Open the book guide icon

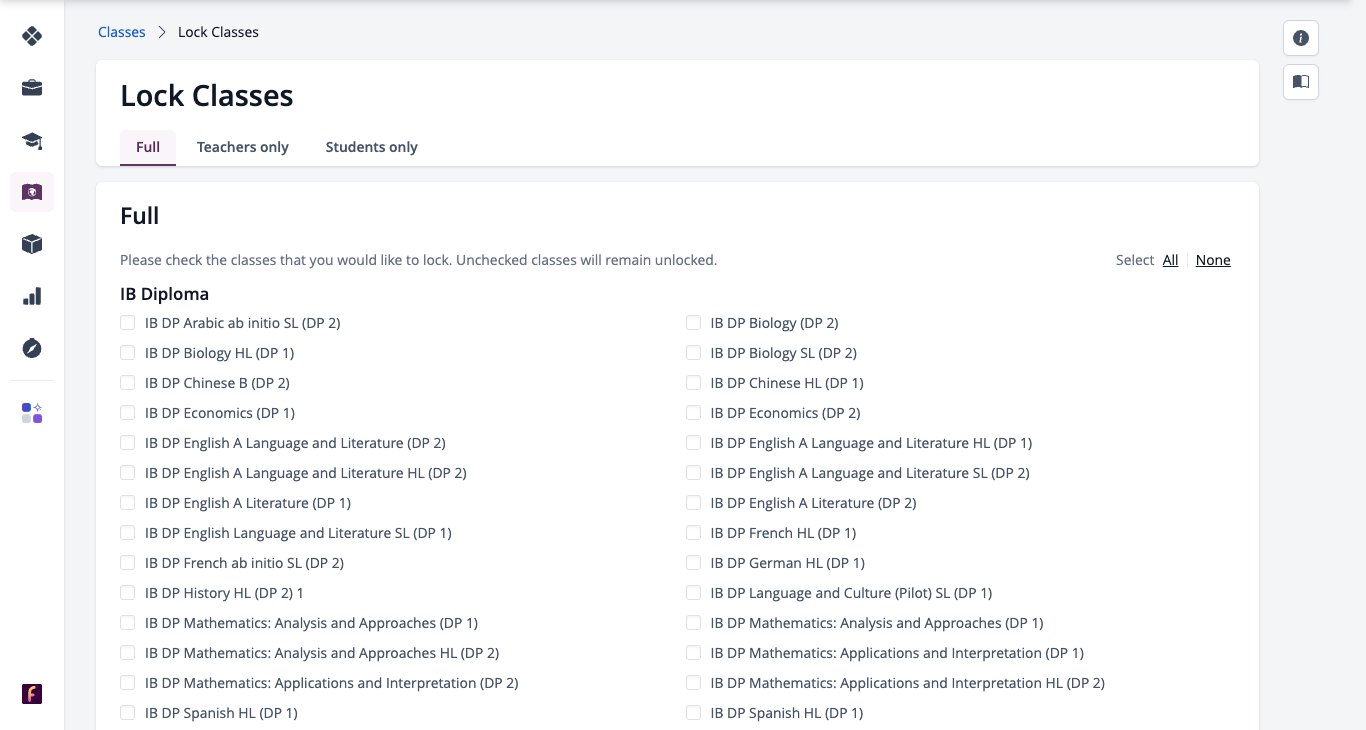pos(1301,82)
